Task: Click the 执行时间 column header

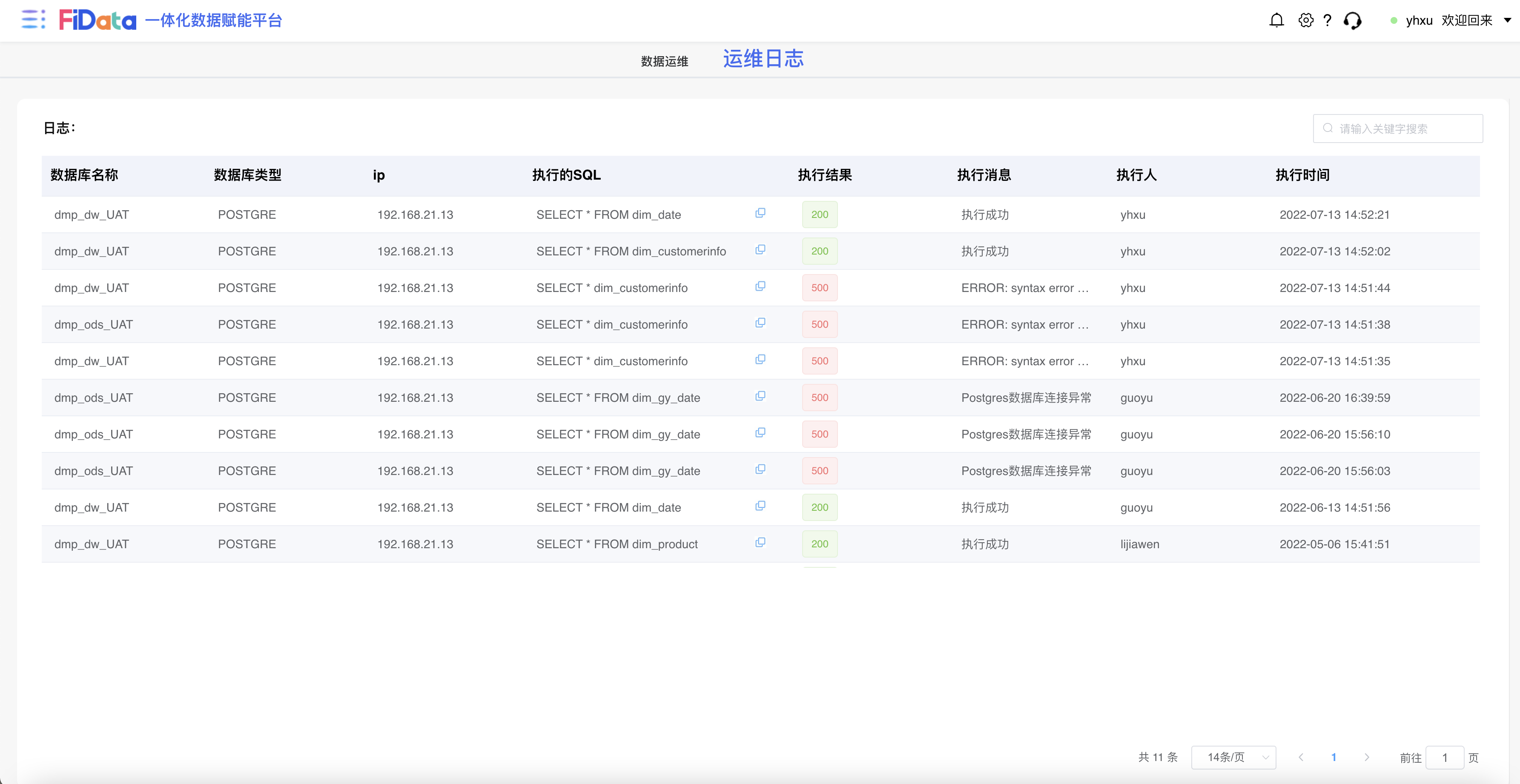Action: pyautogui.click(x=1302, y=175)
